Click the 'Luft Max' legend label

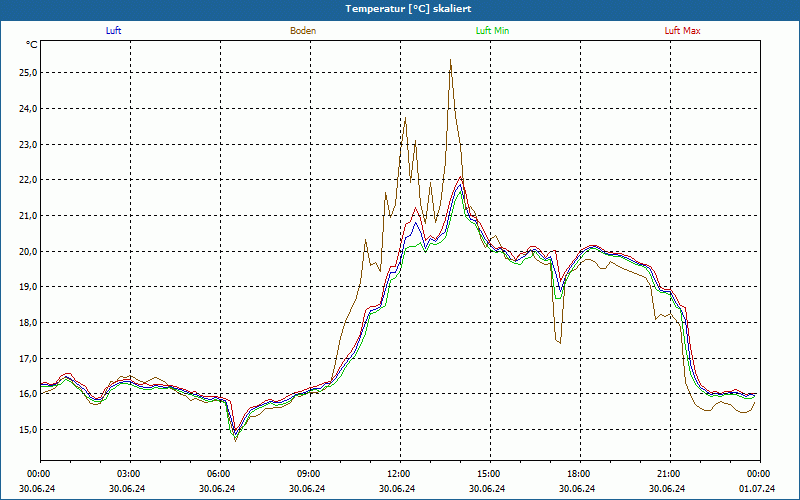682,31
